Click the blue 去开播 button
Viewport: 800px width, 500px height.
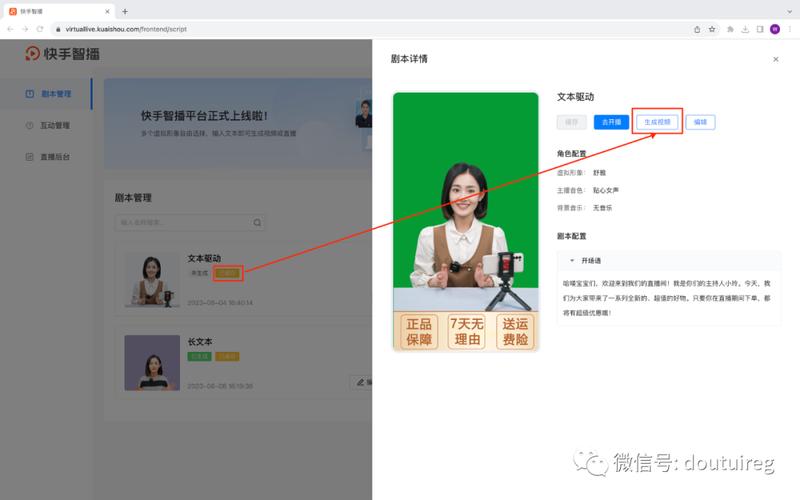point(611,122)
